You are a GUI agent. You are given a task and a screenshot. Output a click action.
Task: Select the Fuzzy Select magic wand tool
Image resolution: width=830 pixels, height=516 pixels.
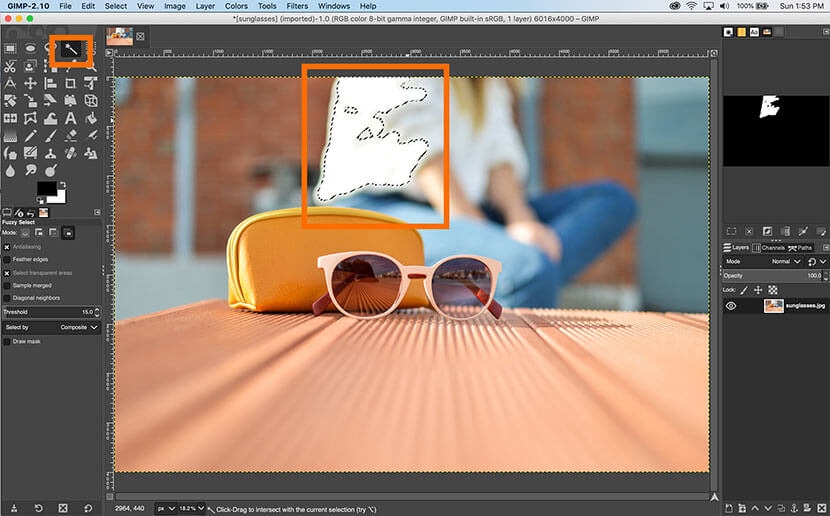click(72, 48)
